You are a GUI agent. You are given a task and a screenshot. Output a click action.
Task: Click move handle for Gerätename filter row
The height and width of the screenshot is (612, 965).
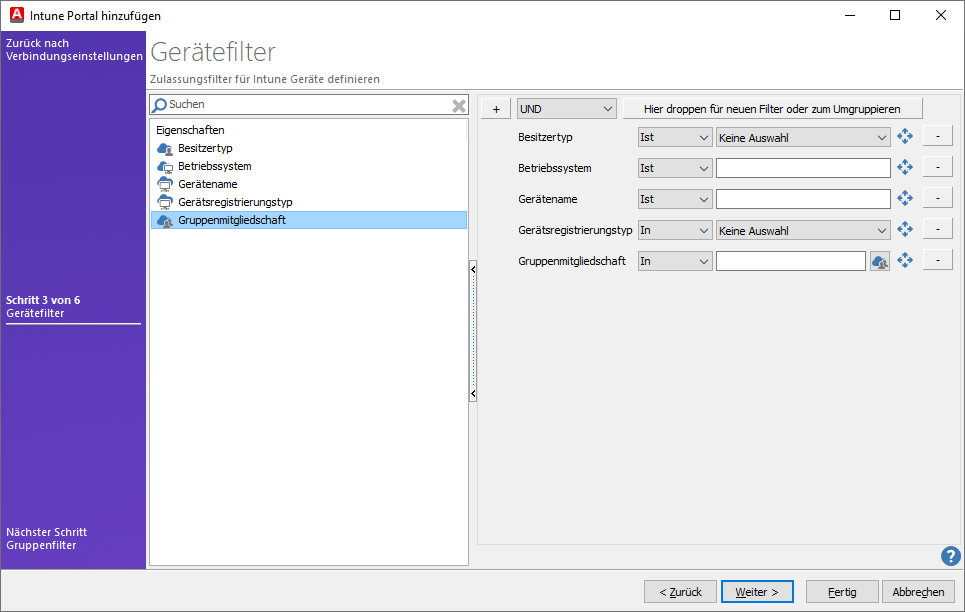[x=905, y=198]
